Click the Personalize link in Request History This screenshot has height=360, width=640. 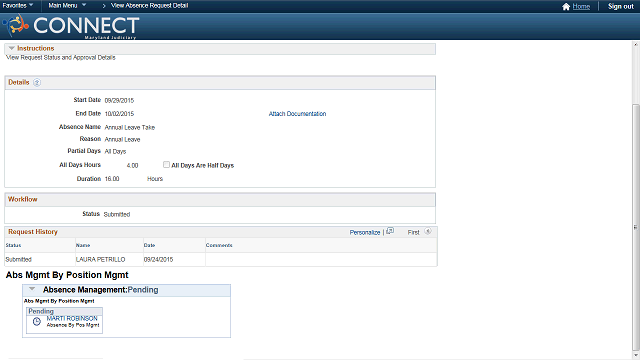364,232
